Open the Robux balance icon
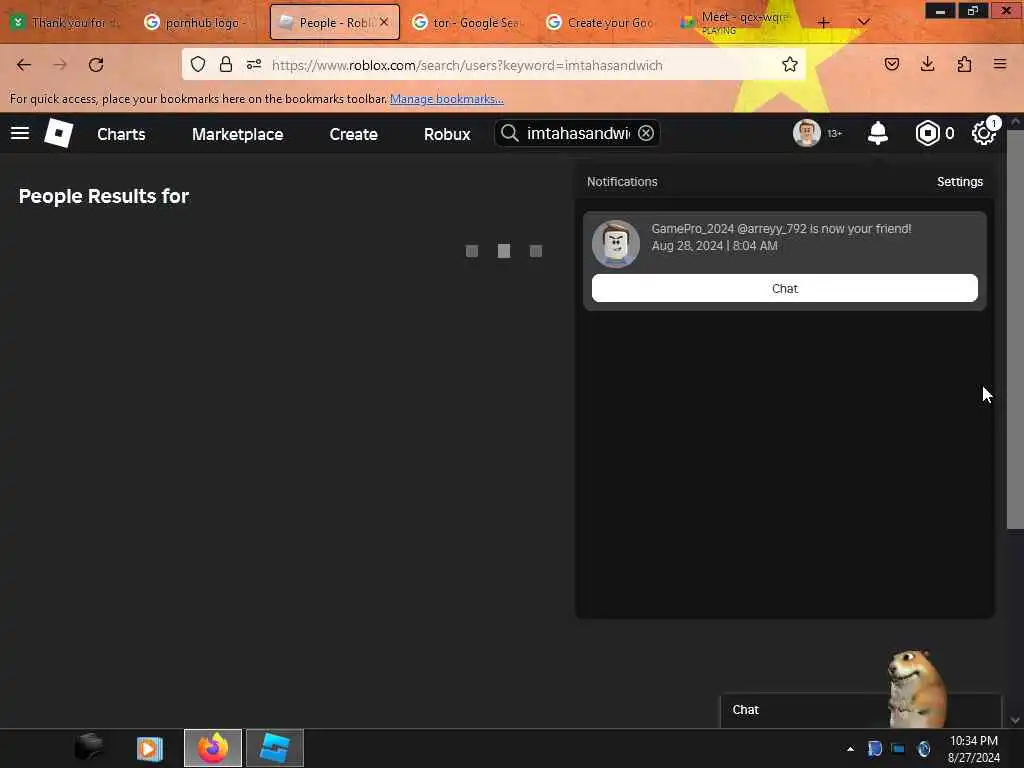This screenshot has width=1024, height=768. [927, 133]
